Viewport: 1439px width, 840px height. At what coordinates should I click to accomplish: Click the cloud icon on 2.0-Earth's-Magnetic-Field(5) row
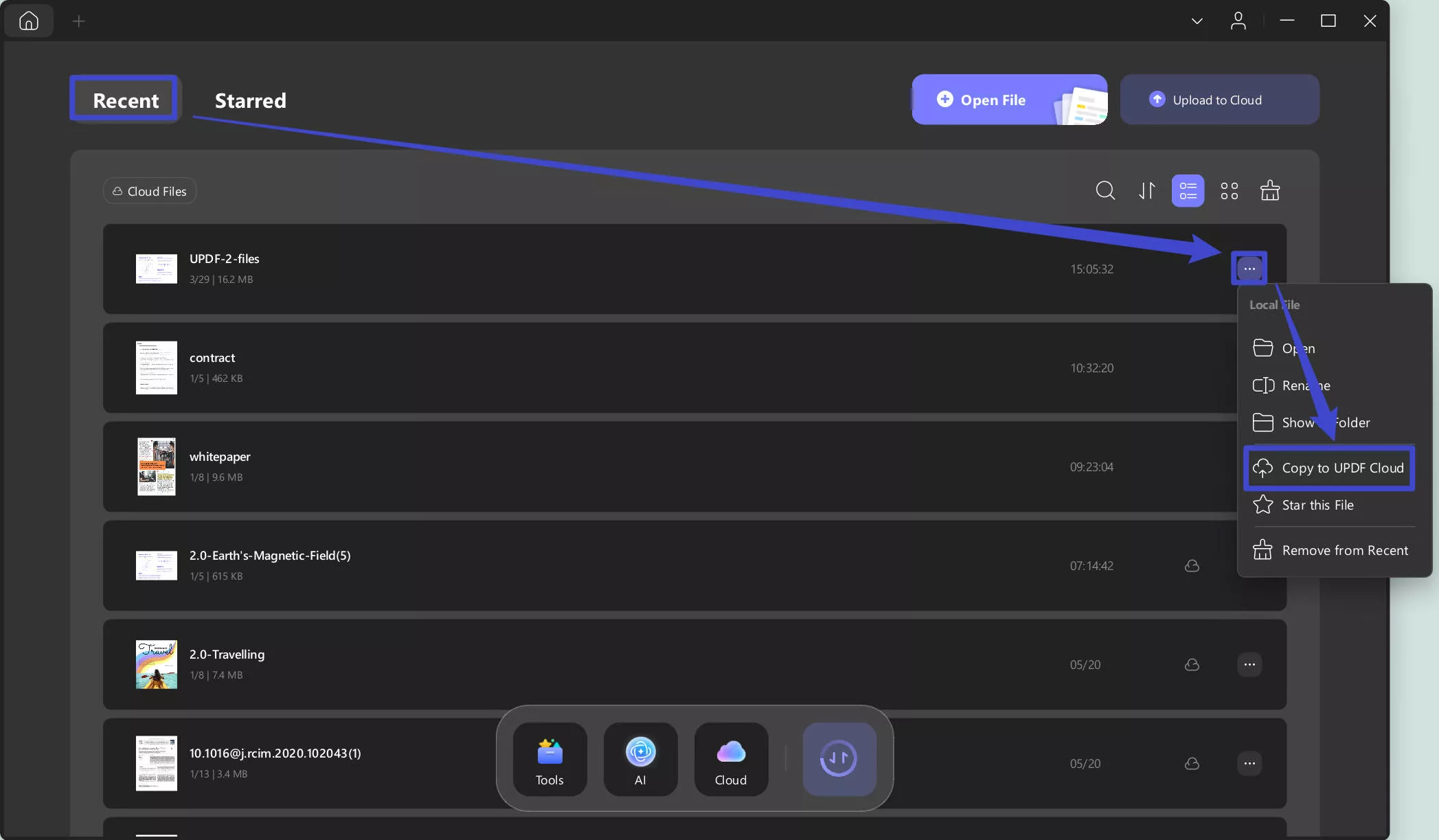[1192, 565]
